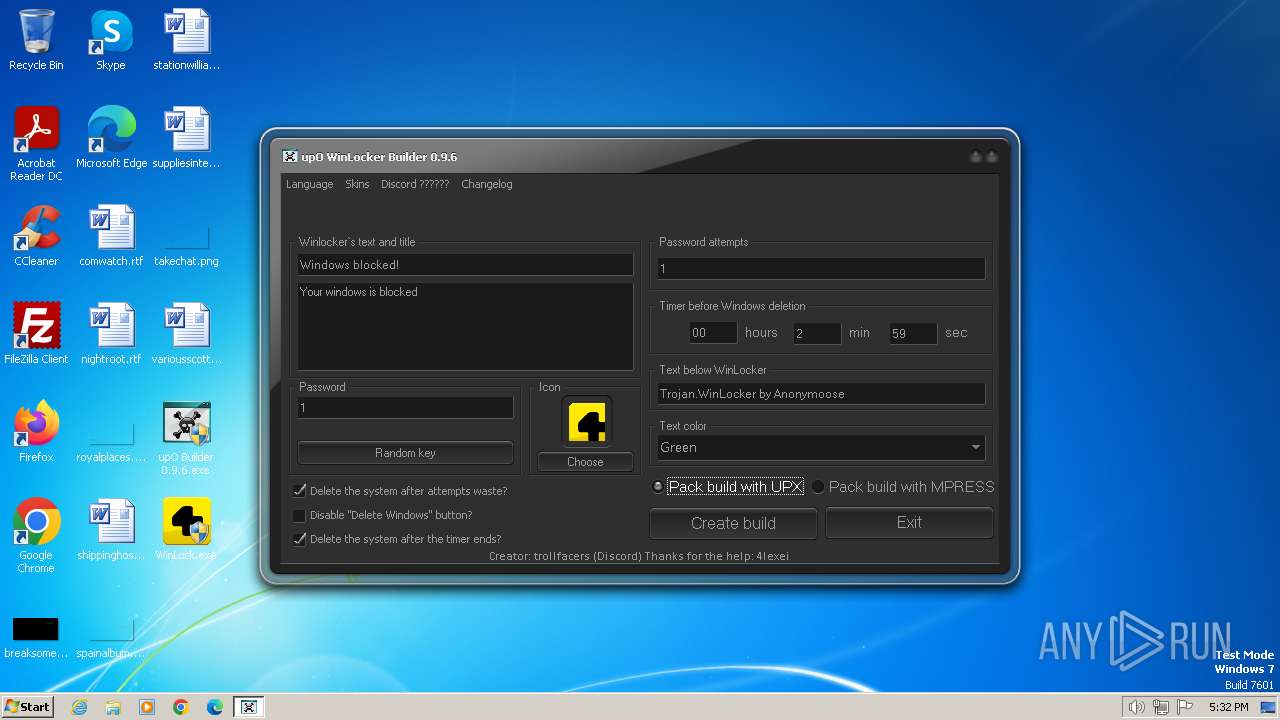This screenshot has height=720, width=1280.
Task: Click the timer seconds field
Action: [913, 333]
